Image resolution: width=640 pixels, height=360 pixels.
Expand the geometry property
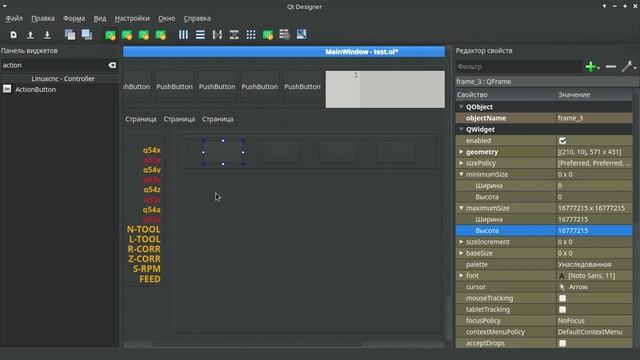tap(461, 152)
